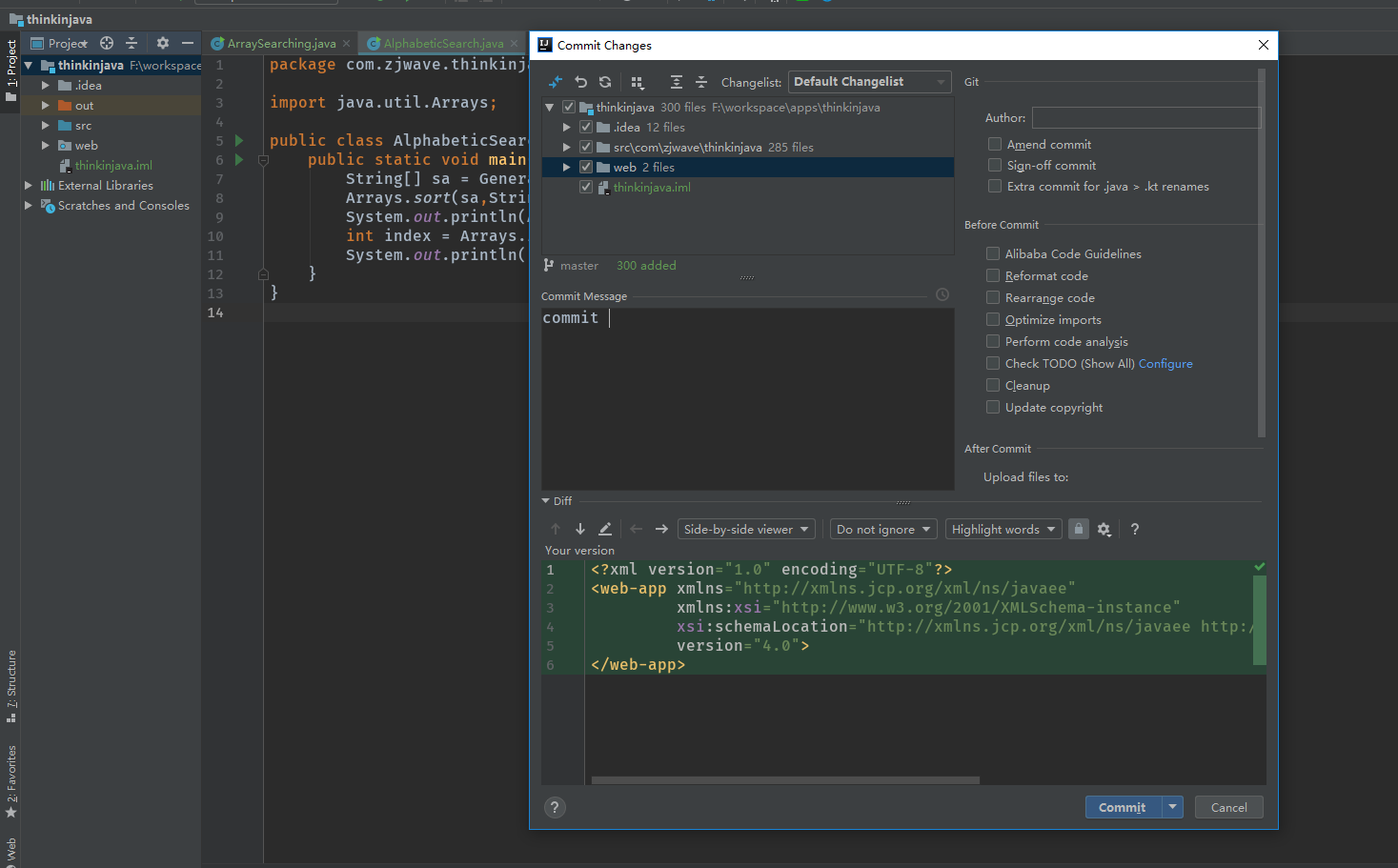This screenshot has width=1398, height=868.
Task: Open commit message history clock icon
Action: pyautogui.click(x=942, y=295)
